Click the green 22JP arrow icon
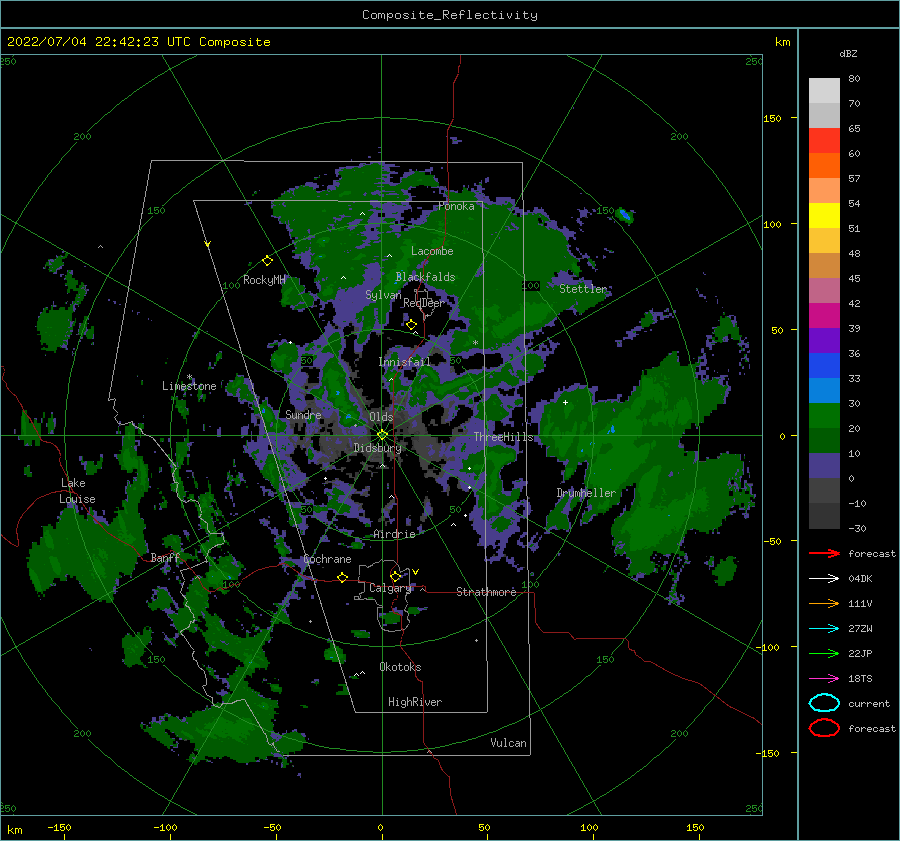 pyautogui.click(x=824, y=653)
